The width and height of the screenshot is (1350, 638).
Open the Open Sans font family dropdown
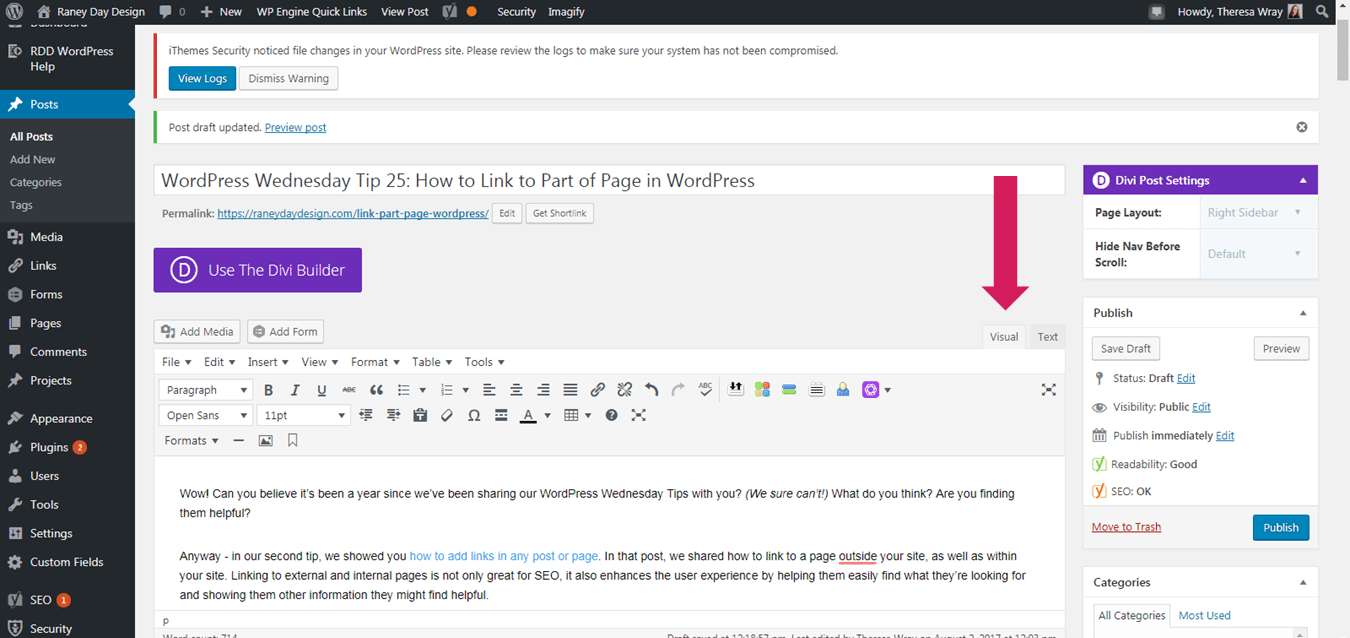coord(205,415)
